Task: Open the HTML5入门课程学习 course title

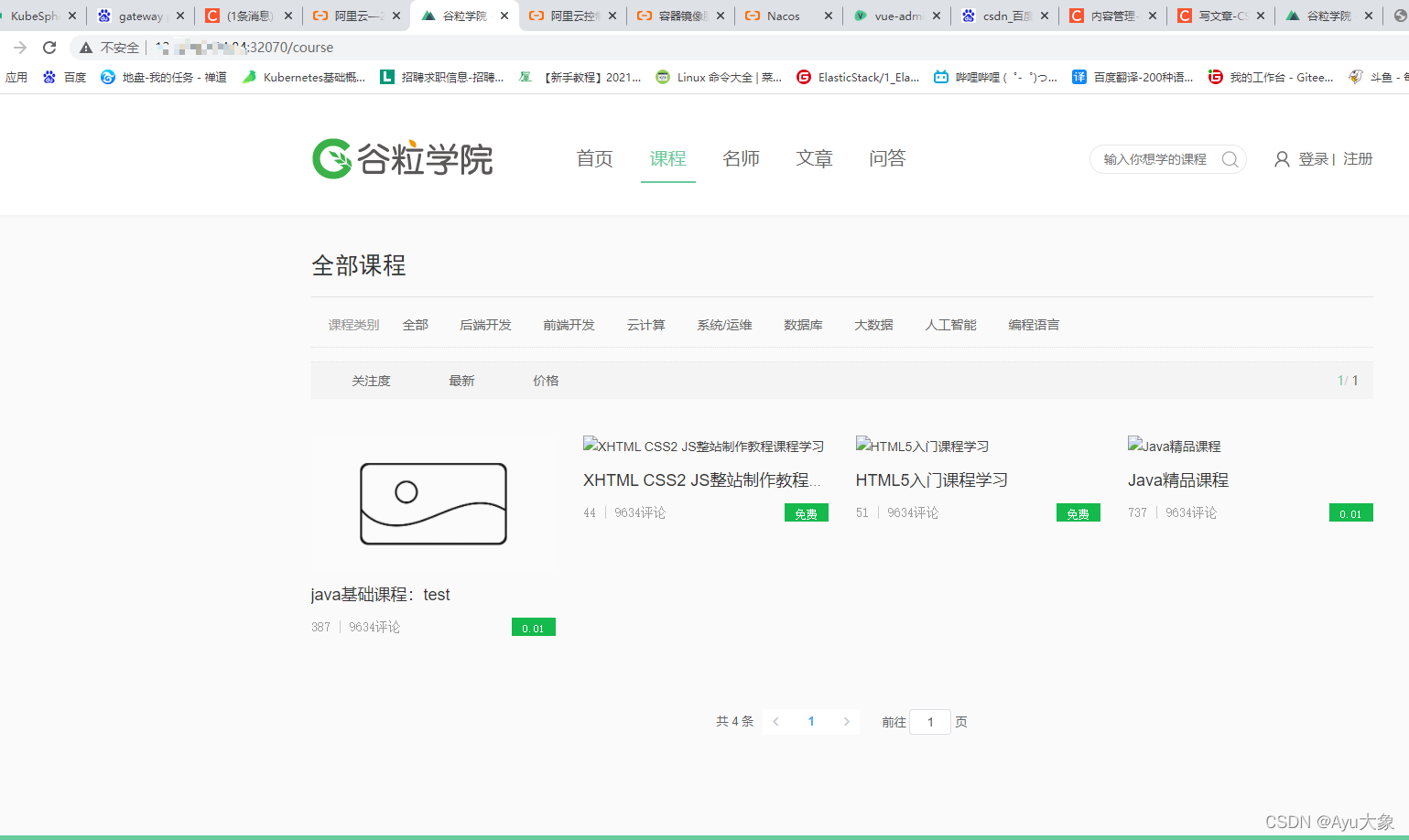Action: click(931, 480)
